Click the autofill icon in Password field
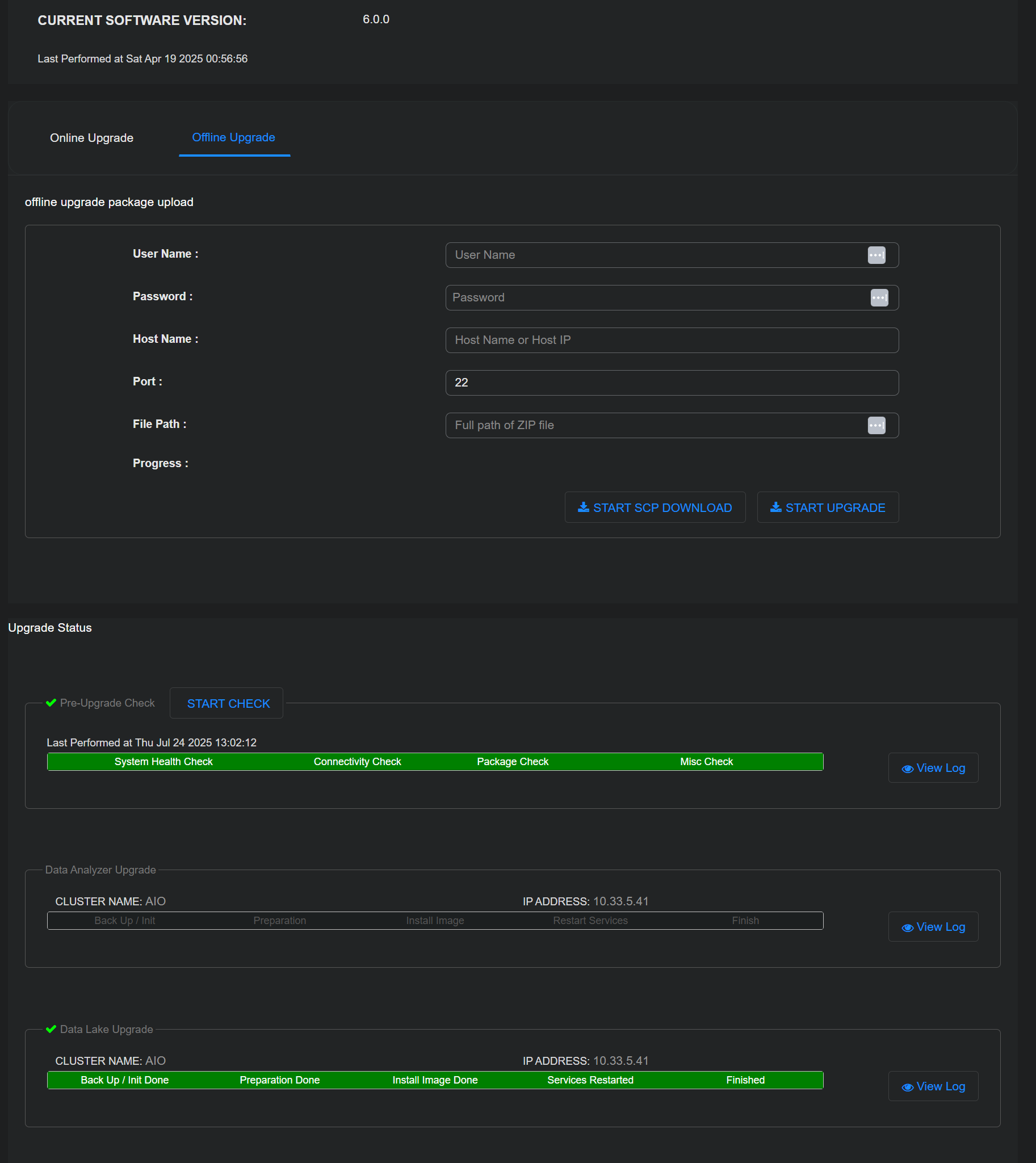Image resolution: width=1036 pixels, height=1163 pixels. 879,298
